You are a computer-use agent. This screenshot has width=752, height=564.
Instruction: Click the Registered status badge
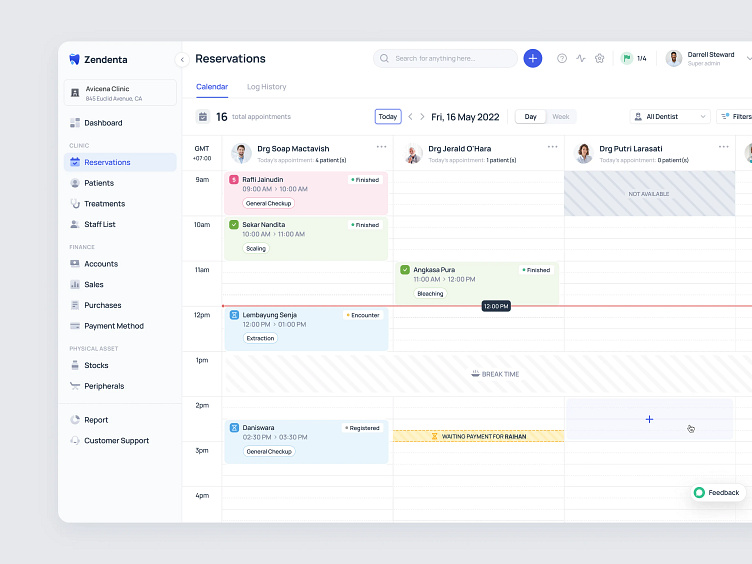point(362,428)
